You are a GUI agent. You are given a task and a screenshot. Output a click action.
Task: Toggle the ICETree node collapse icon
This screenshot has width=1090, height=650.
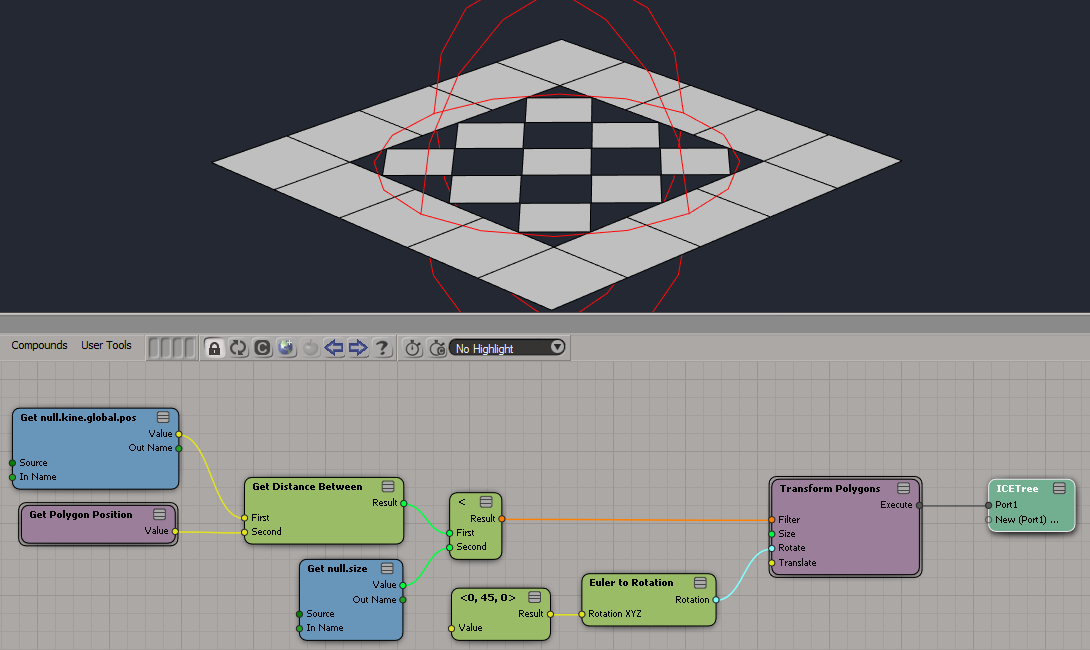pyautogui.click(x=1059, y=489)
